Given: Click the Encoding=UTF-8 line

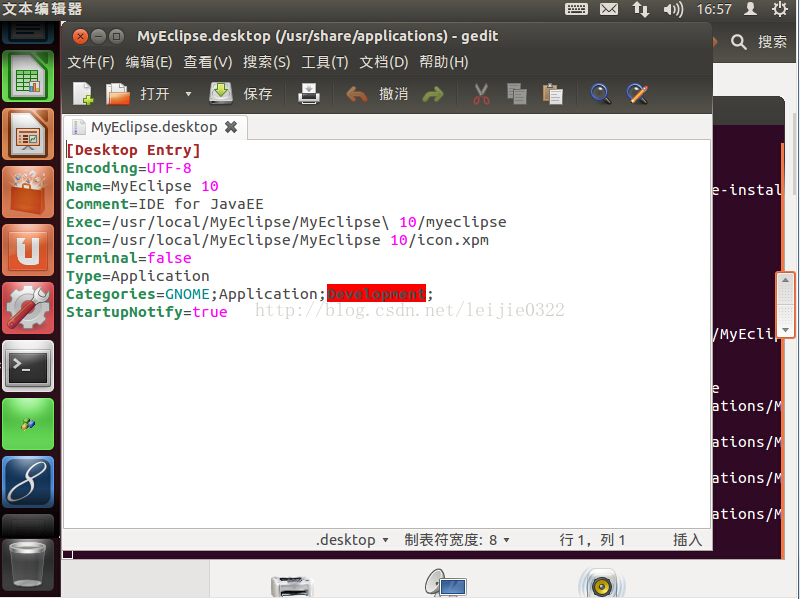Looking at the screenshot, I should [129, 168].
